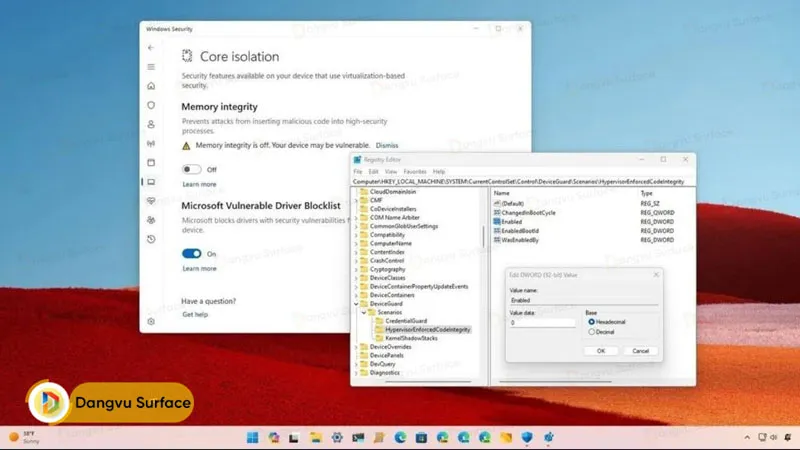Viewport: 800px width, 450px height.
Task: Open the Help menu in Registry Editor
Action: click(439, 171)
